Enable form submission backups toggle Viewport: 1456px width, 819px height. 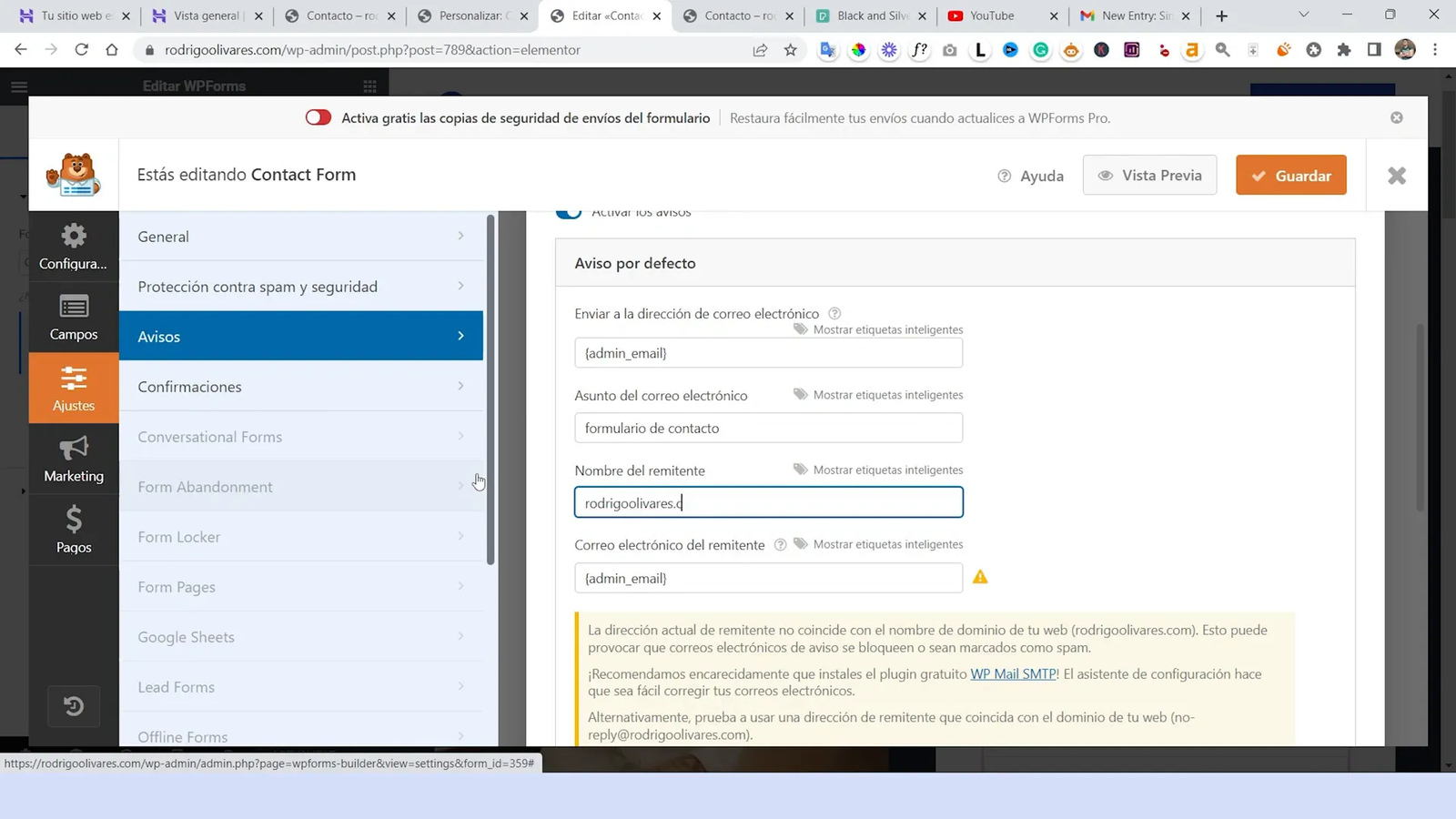(x=318, y=117)
